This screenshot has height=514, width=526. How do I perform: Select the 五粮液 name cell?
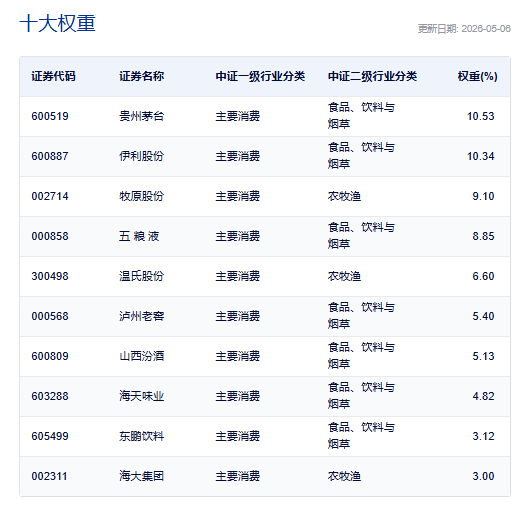pos(139,236)
